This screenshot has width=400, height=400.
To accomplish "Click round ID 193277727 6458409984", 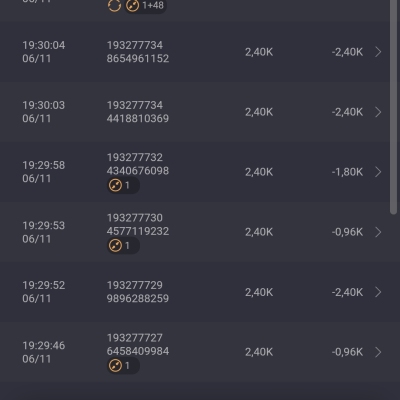I will coord(138,344).
